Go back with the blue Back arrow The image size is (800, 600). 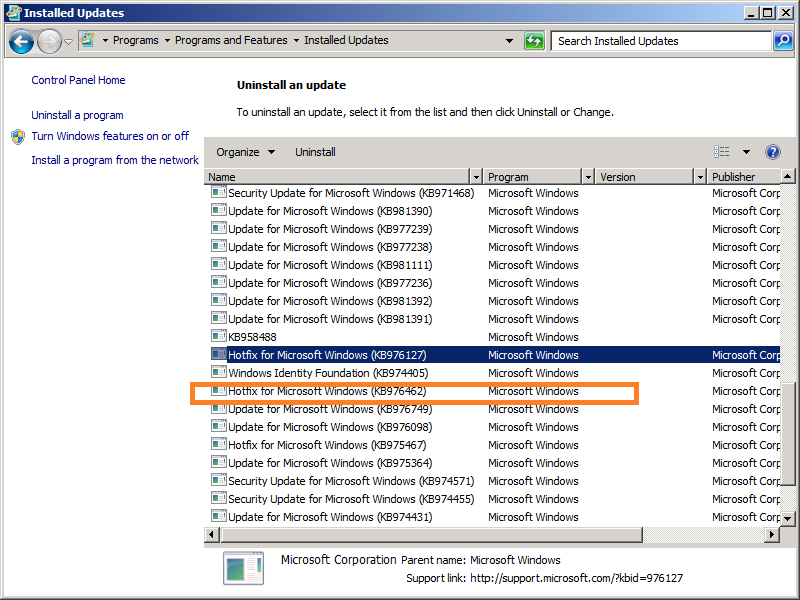(x=21, y=41)
